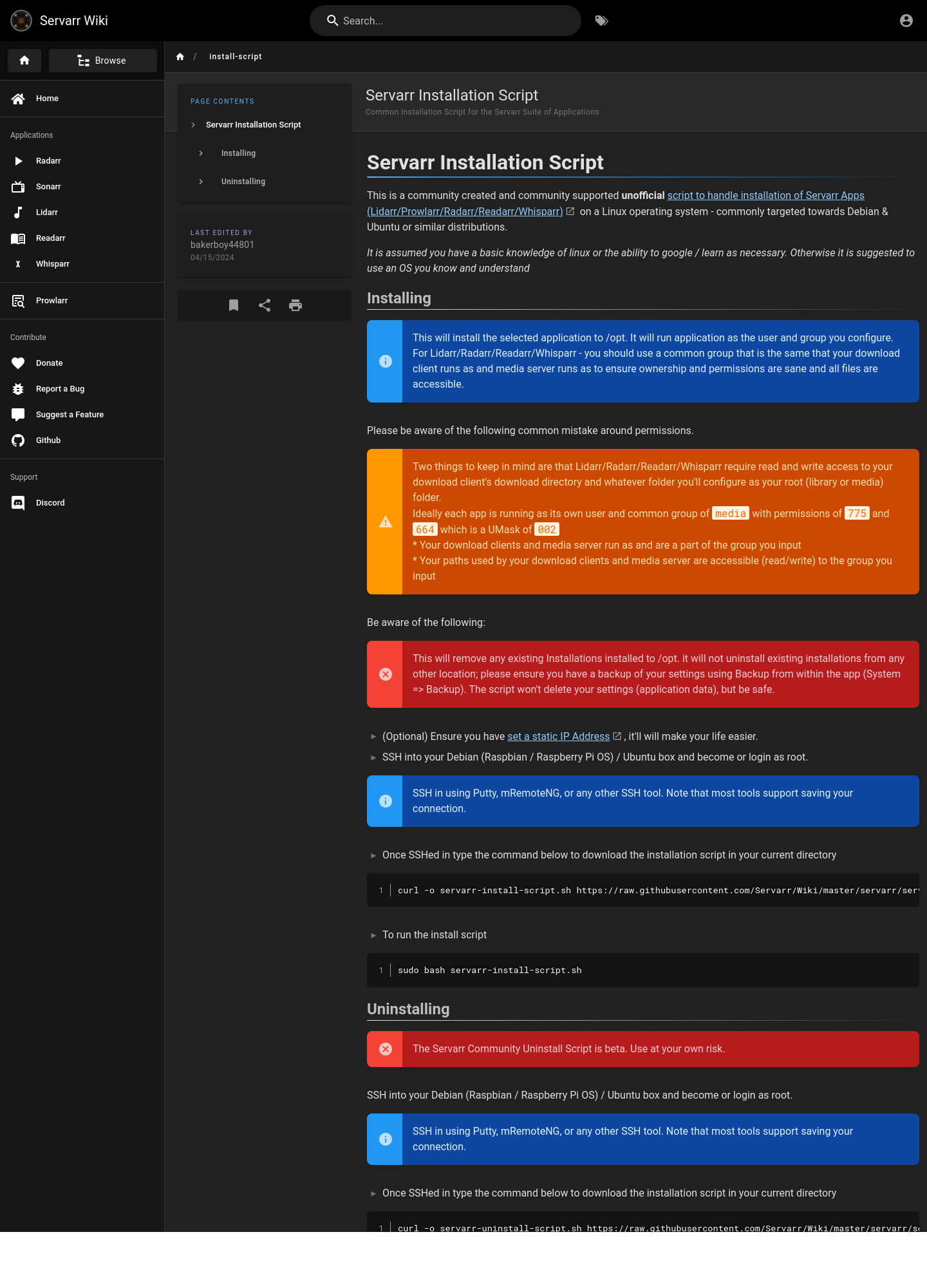Click the Suggest a Feature chat icon
This screenshot has height=1288, width=927.
click(x=18, y=415)
